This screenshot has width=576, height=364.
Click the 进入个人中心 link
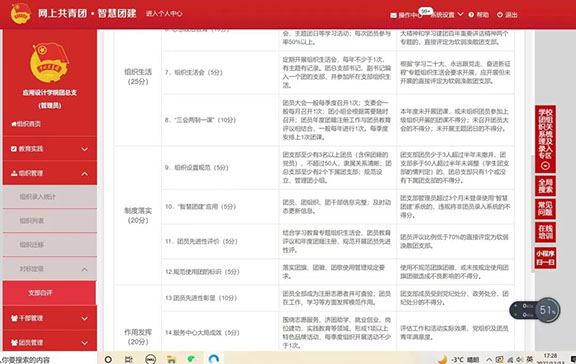pos(164,14)
